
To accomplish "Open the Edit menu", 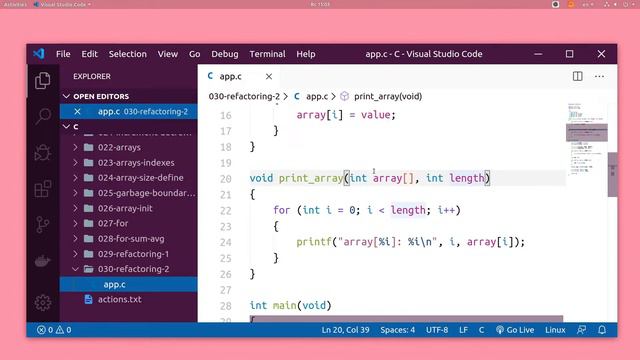I will [89, 54].
